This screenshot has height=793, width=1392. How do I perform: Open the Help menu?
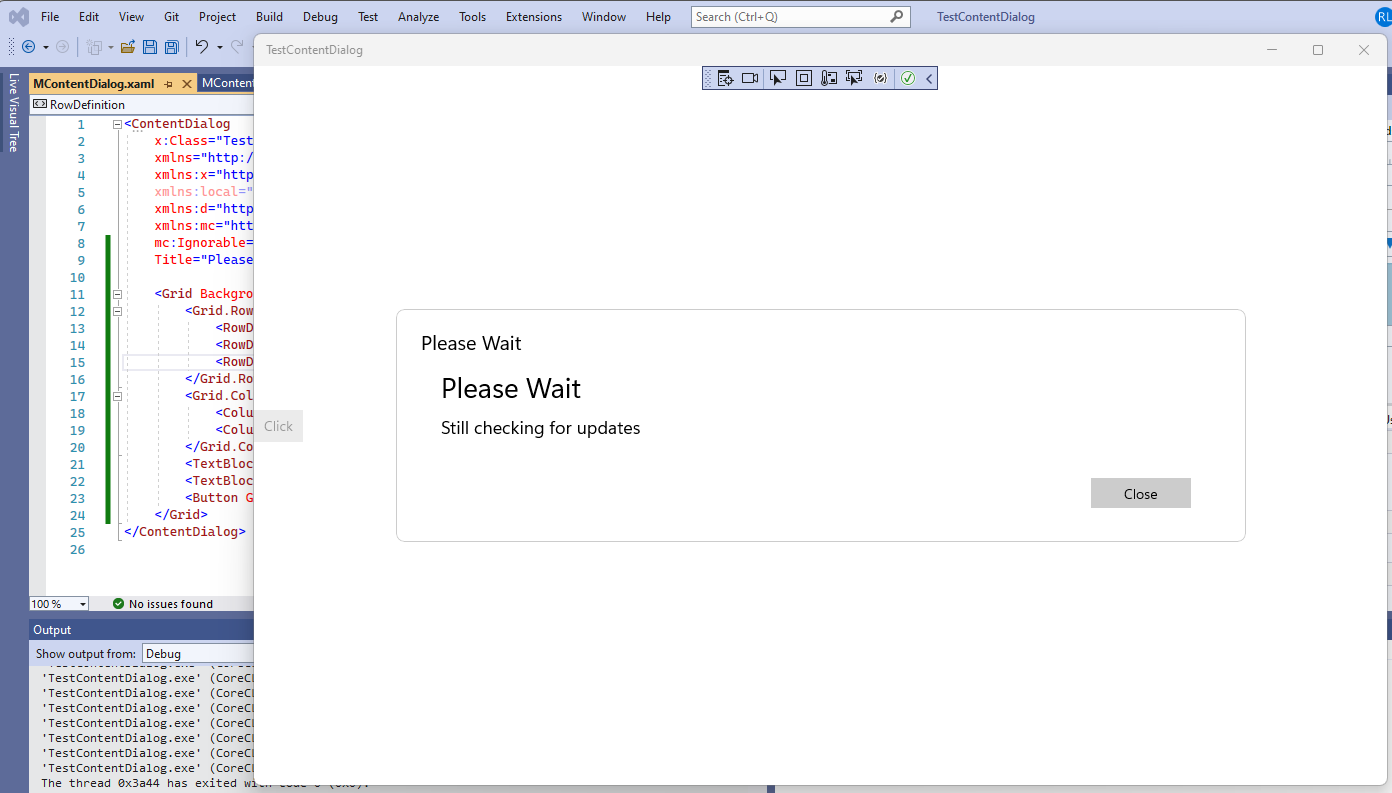point(659,17)
